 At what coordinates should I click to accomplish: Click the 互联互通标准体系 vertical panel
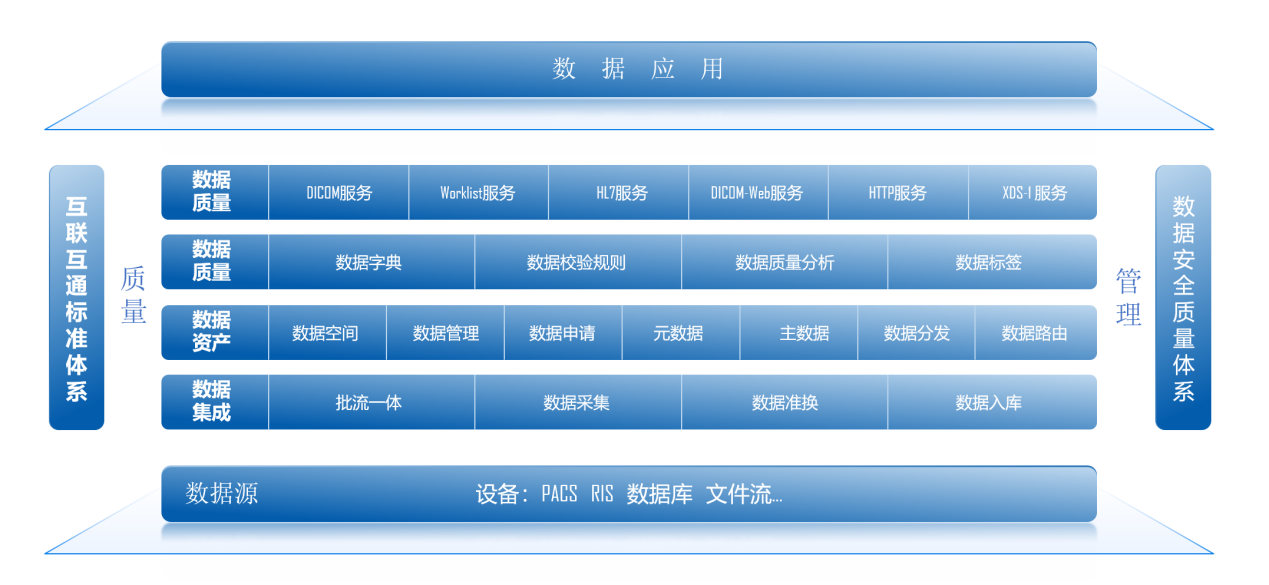77,298
